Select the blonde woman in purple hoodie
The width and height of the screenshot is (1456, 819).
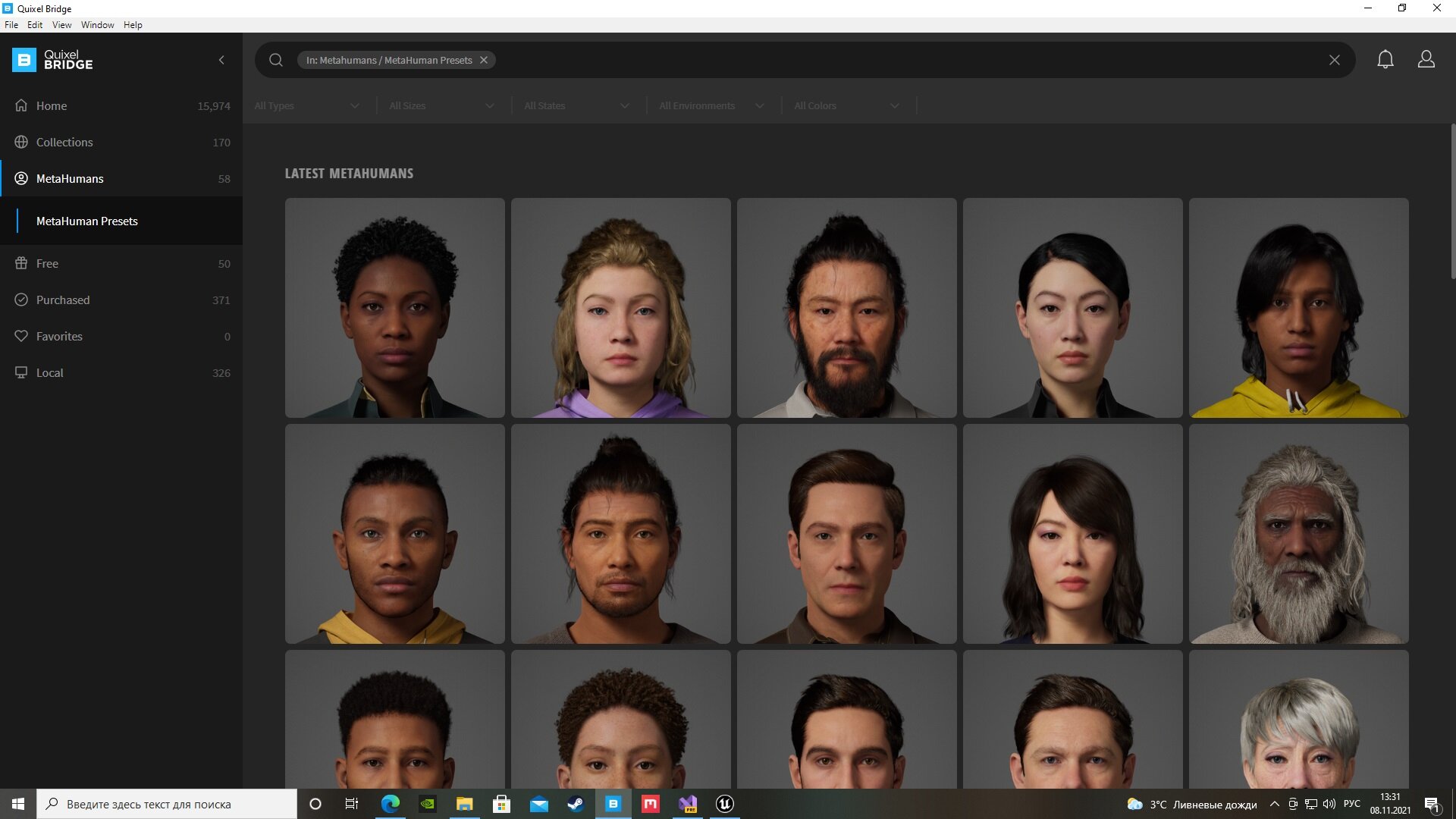tap(621, 308)
